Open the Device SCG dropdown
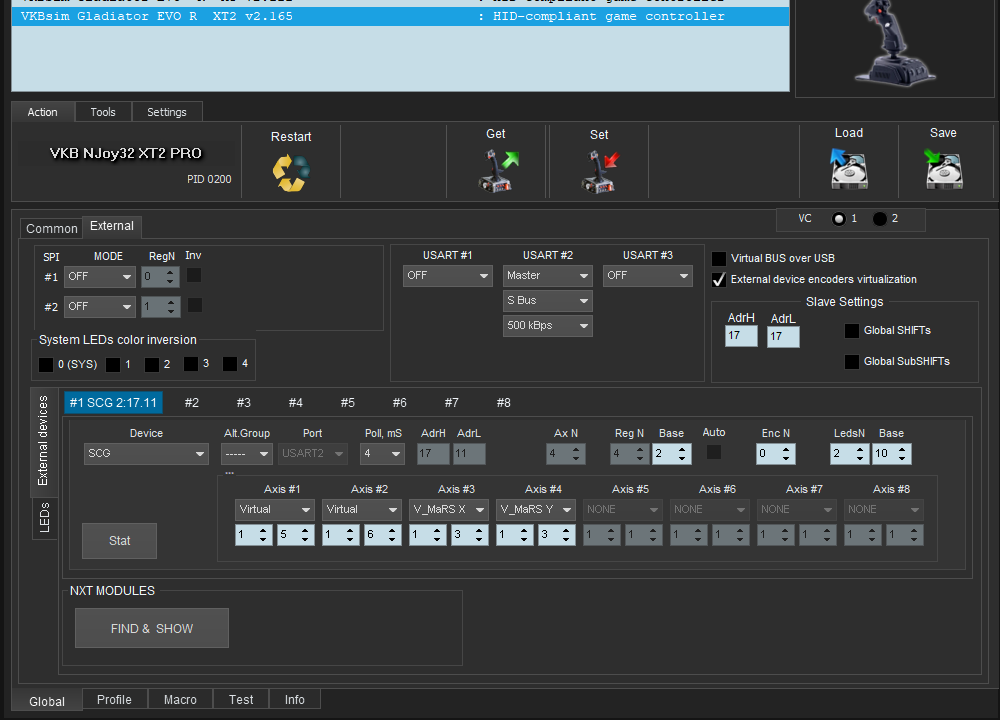Screen dimensions: 1000x720 pyautogui.click(x=146, y=453)
